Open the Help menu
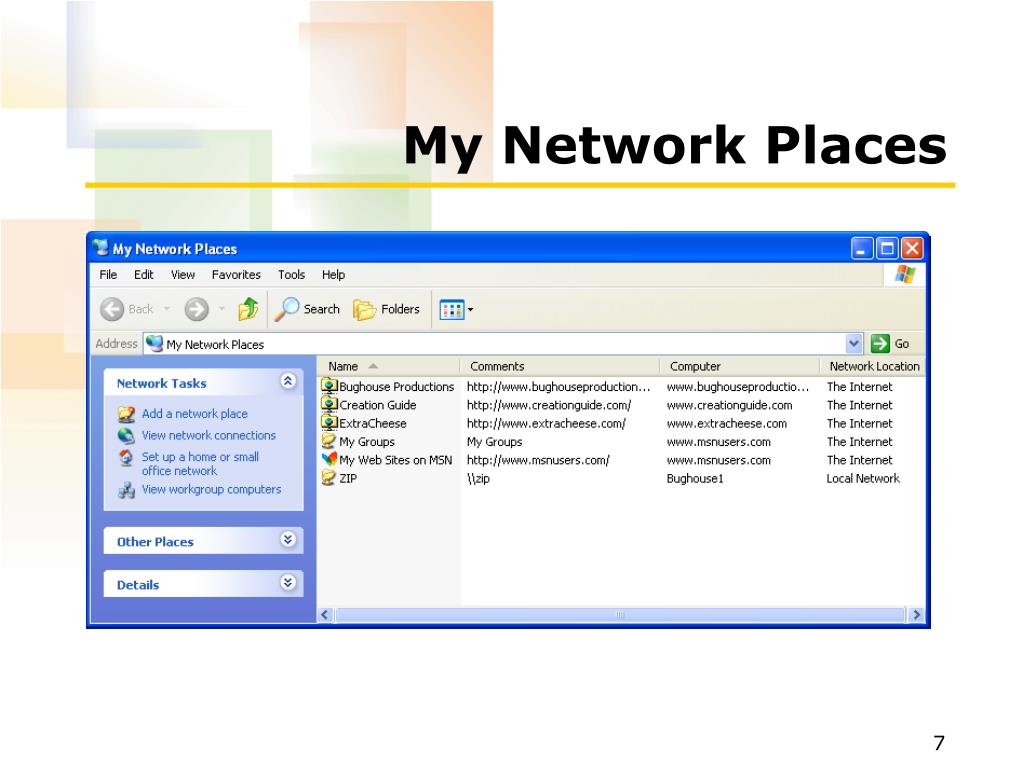The image size is (1024, 768). click(x=333, y=274)
